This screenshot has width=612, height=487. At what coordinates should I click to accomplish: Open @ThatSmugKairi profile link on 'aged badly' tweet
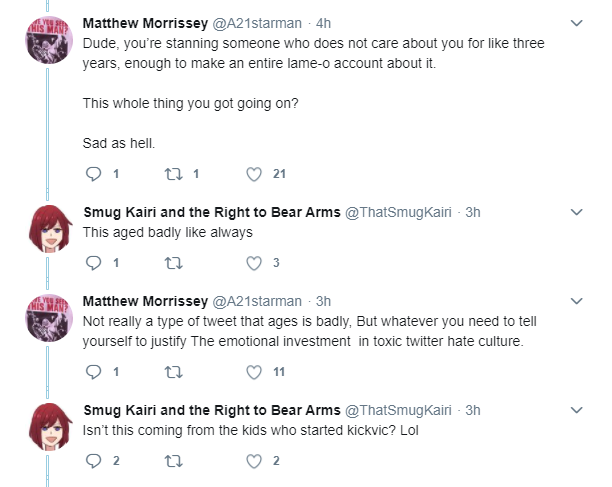[x=398, y=212]
